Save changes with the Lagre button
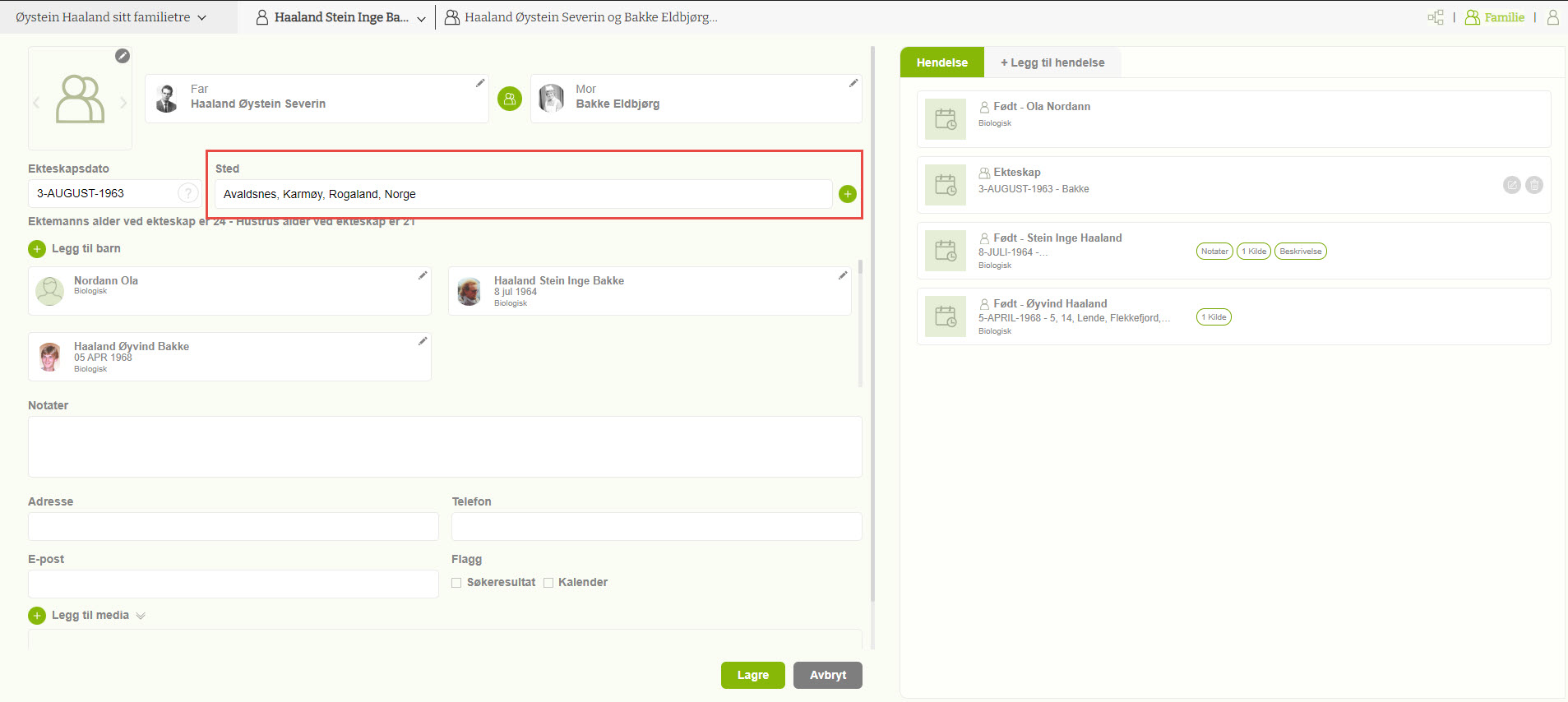Image resolution: width=1568 pixels, height=702 pixels. (752, 675)
